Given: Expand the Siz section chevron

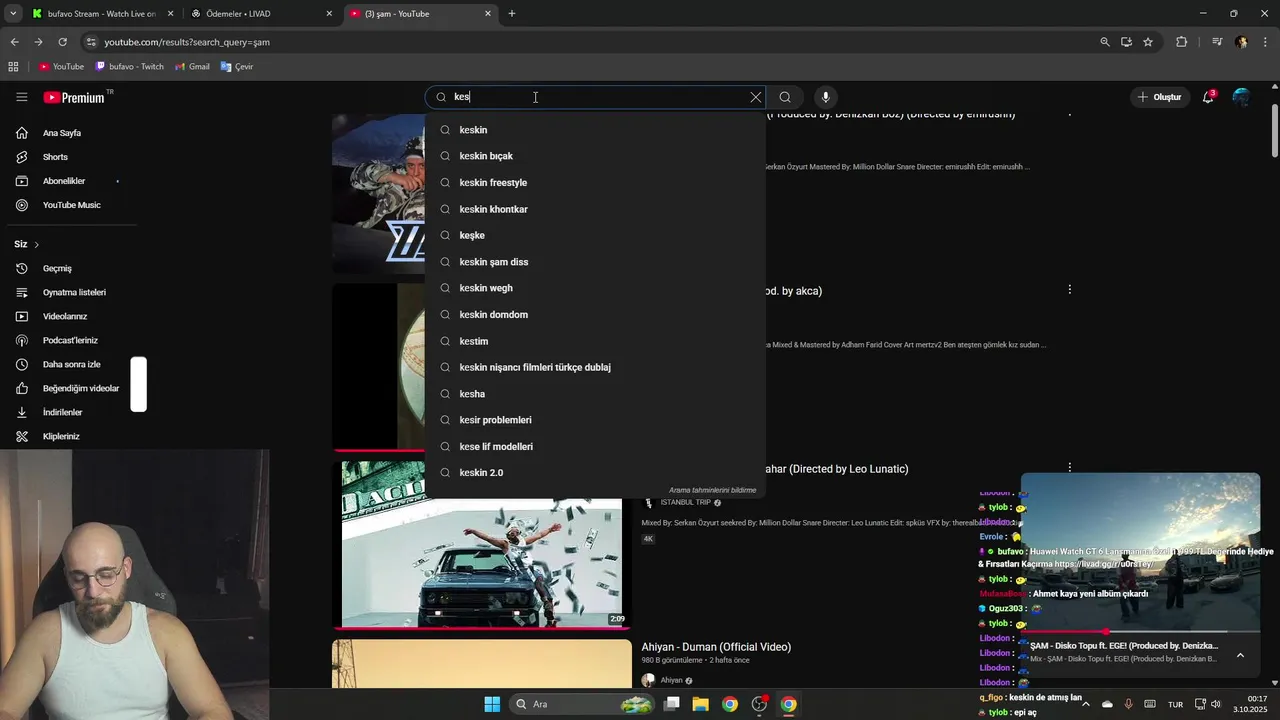Looking at the screenshot, I should click(37, 245).
